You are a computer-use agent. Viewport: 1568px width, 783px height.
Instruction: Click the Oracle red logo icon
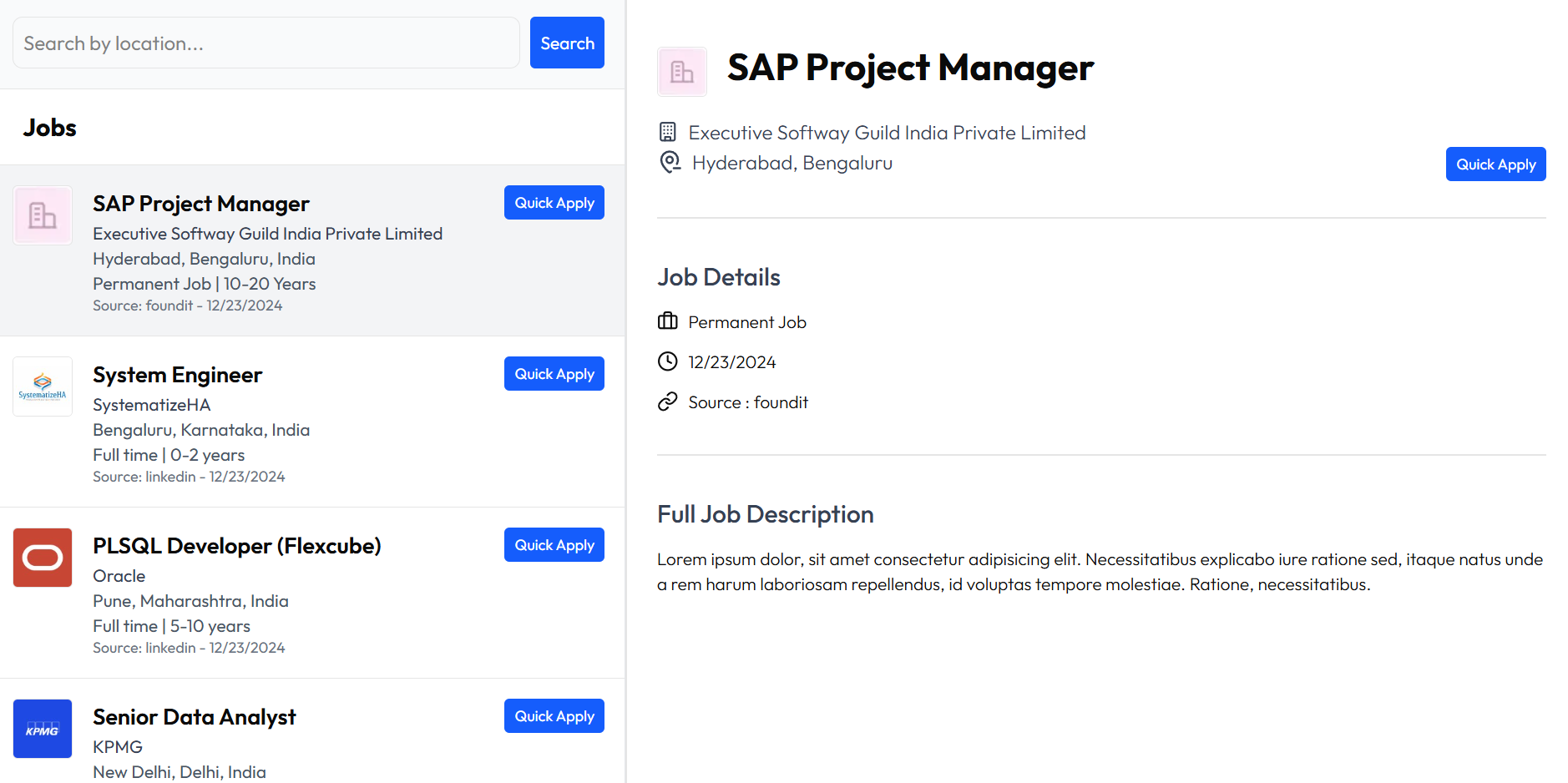tap(43, 558)
